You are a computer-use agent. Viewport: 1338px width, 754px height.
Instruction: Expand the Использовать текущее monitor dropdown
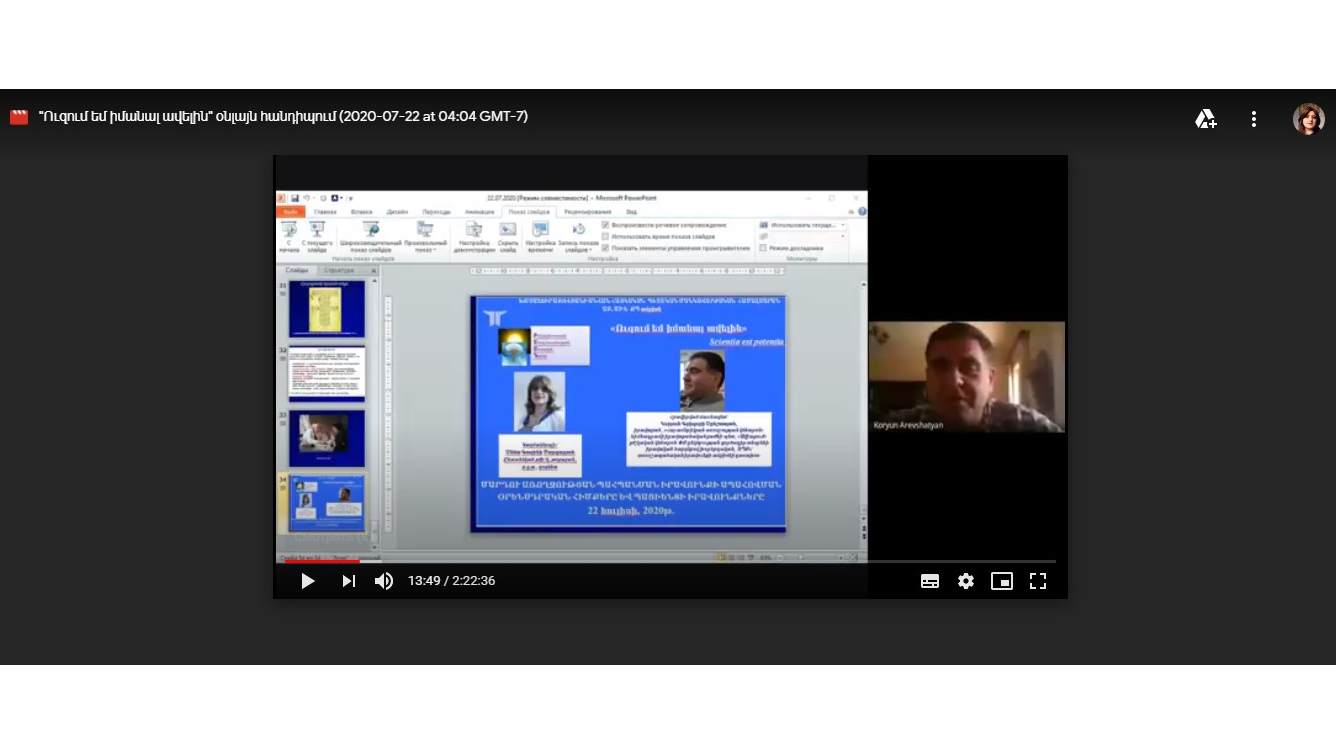click(842, 225)
